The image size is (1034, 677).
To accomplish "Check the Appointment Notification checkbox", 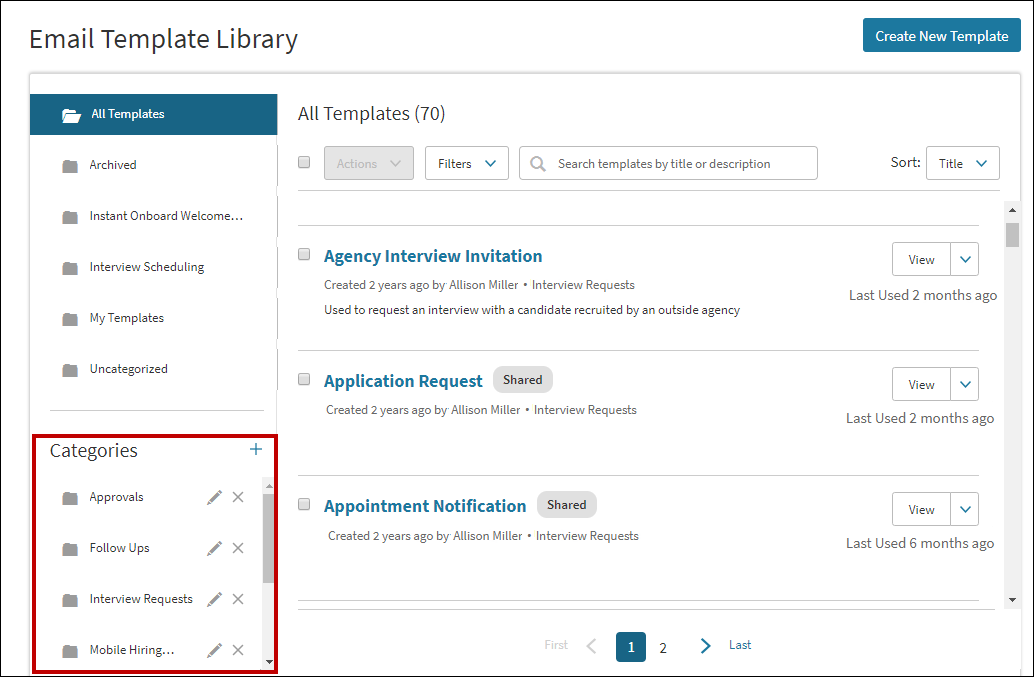I will [x=304, y=504].
